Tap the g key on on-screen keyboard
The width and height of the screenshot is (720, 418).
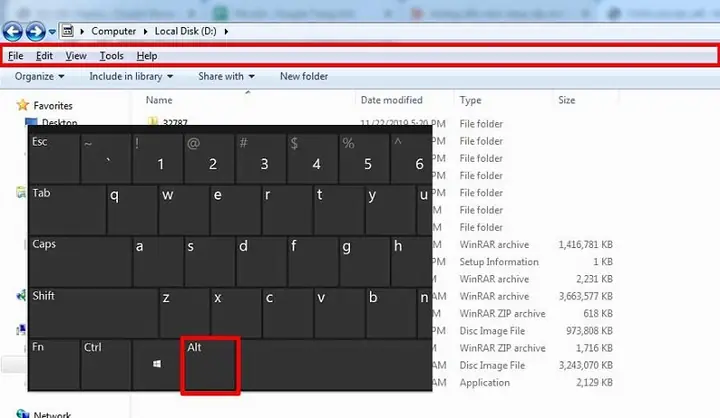365,261
